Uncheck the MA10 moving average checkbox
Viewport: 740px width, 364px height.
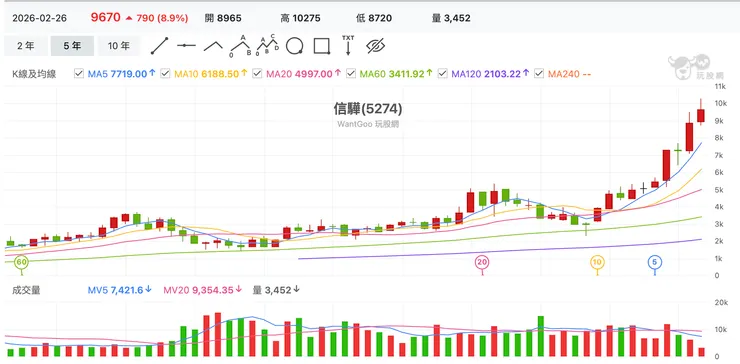[x=165, y=74]
